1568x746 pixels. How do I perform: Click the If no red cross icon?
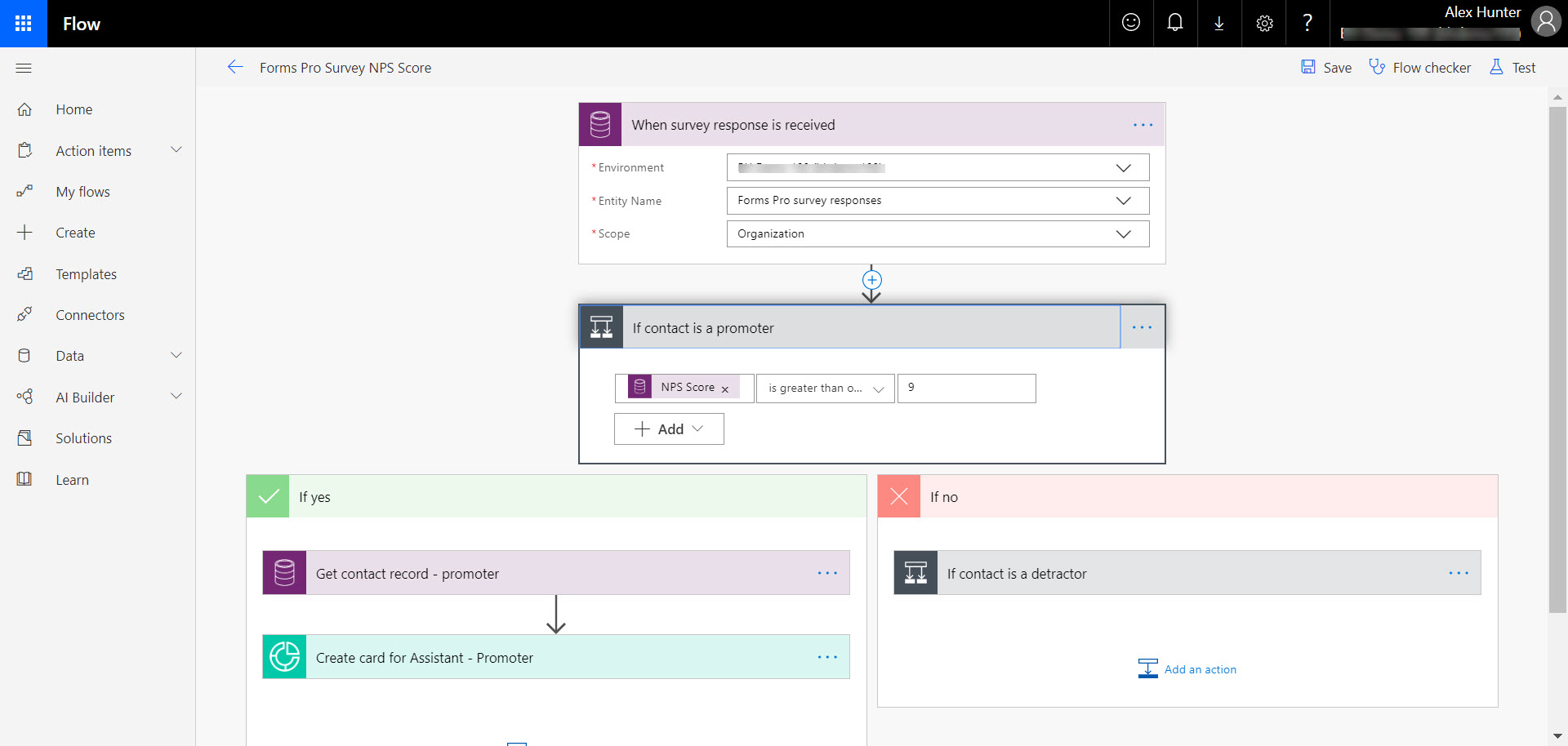[x=899, y=496]
